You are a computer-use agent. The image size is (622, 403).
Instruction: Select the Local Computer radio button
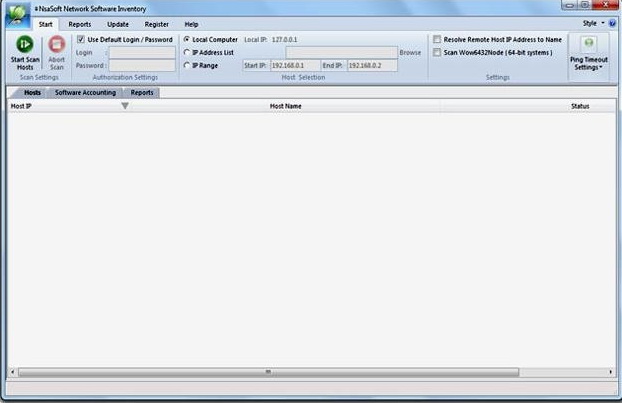(x=187, y=39)
